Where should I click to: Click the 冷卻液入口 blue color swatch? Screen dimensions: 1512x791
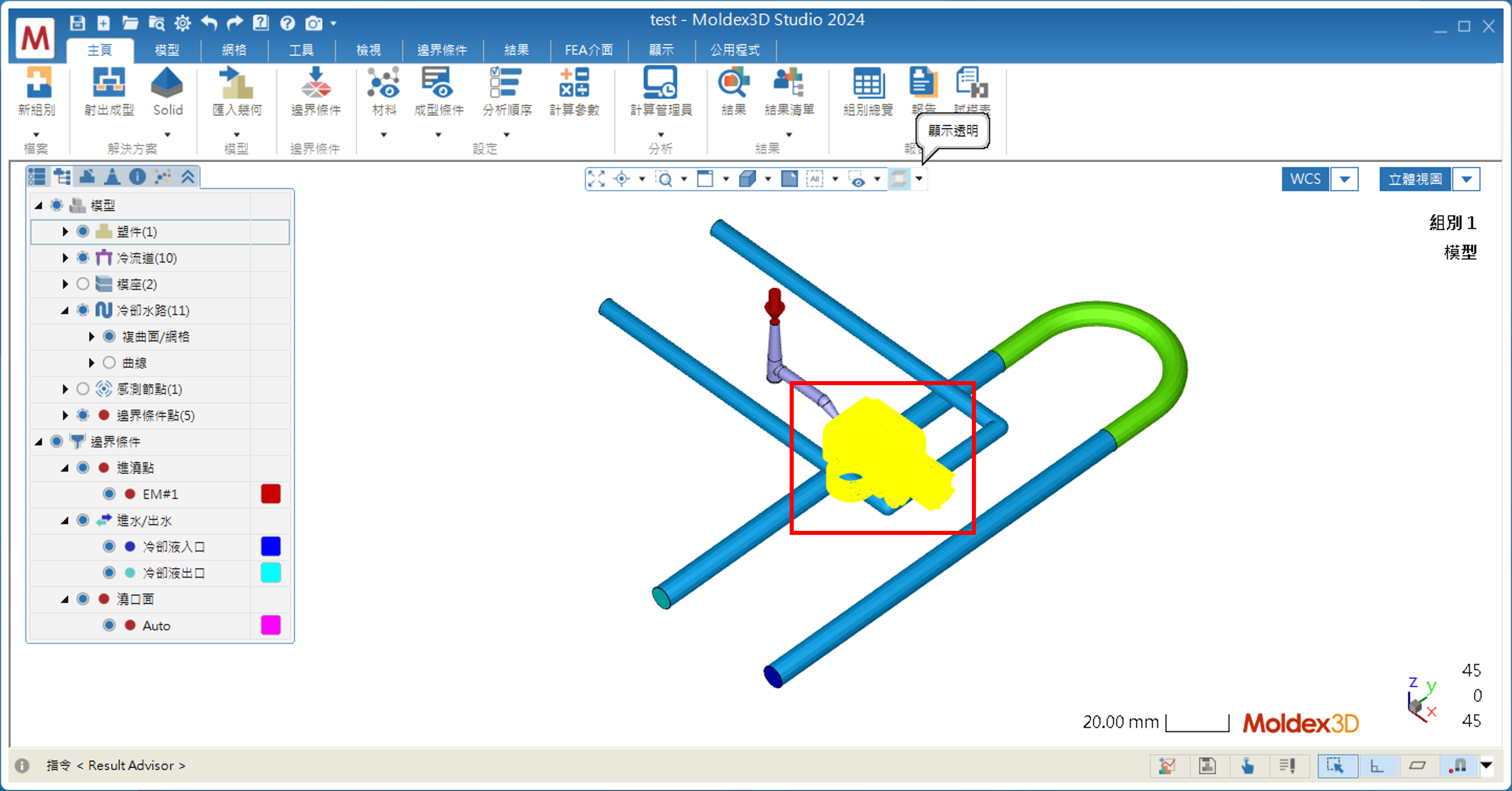pyautogui.click(x=271, y=547)
